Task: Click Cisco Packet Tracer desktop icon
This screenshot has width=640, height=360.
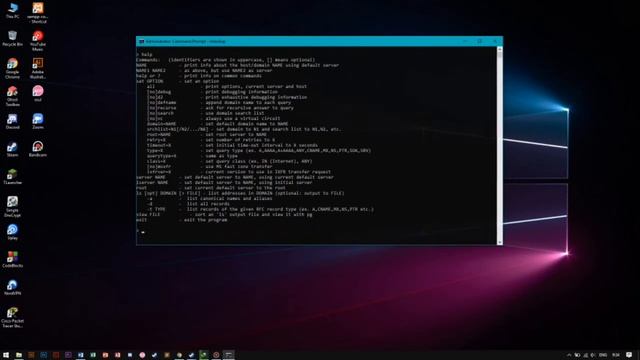Action: 12,318
